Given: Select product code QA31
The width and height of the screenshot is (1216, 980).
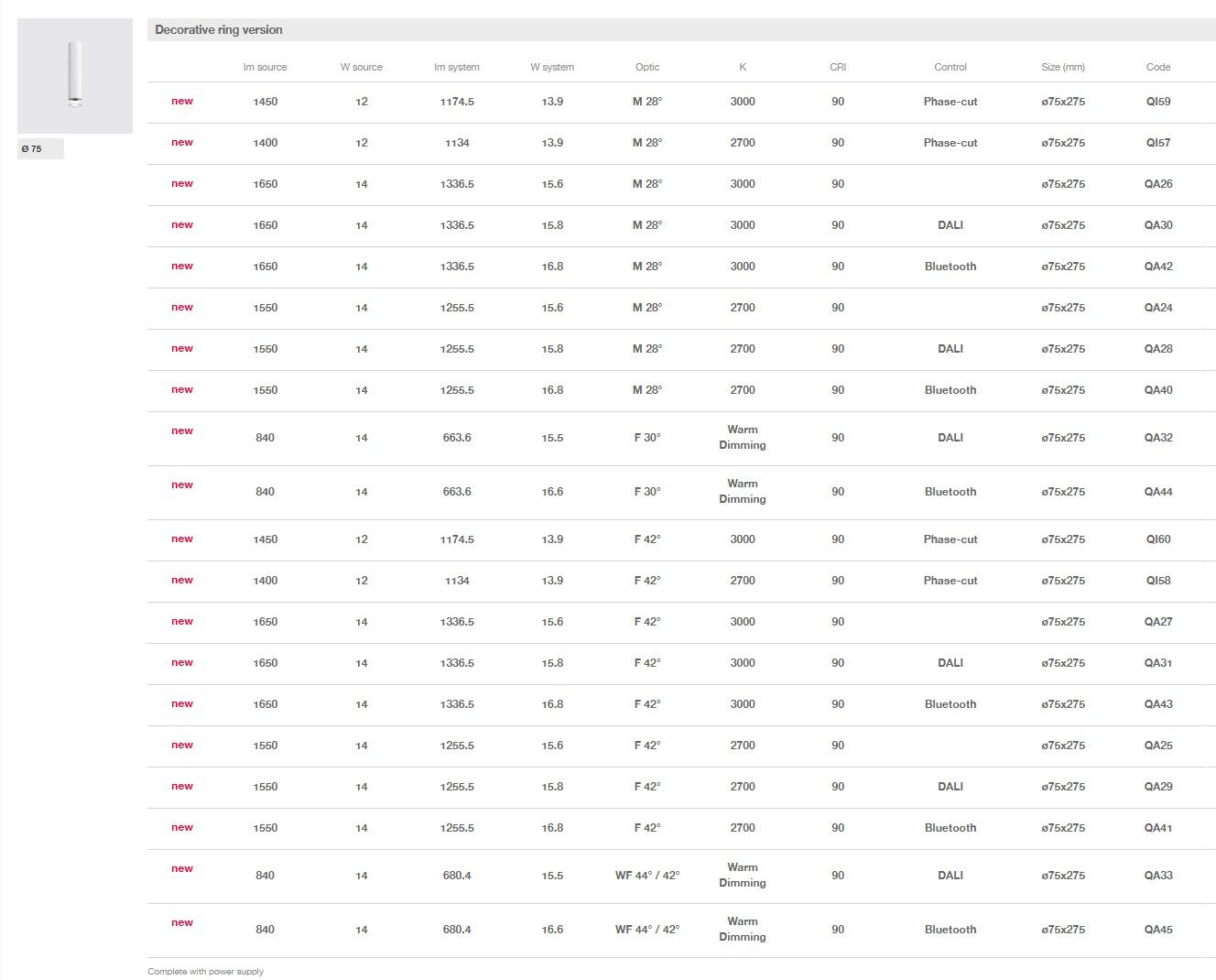Looking at the screenshot, I should [1157, 663].
